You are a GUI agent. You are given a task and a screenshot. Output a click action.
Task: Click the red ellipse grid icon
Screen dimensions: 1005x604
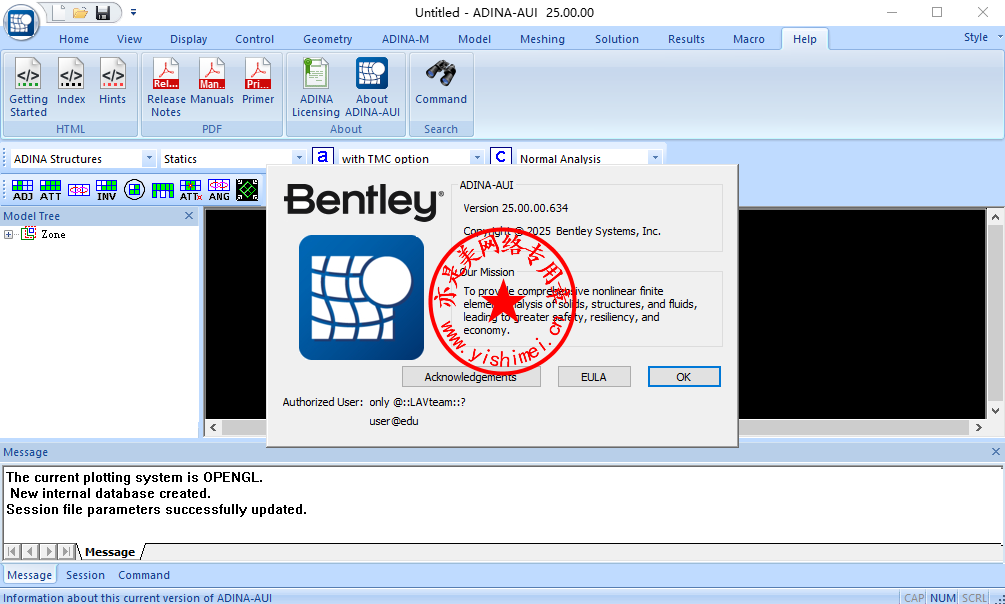79,190
